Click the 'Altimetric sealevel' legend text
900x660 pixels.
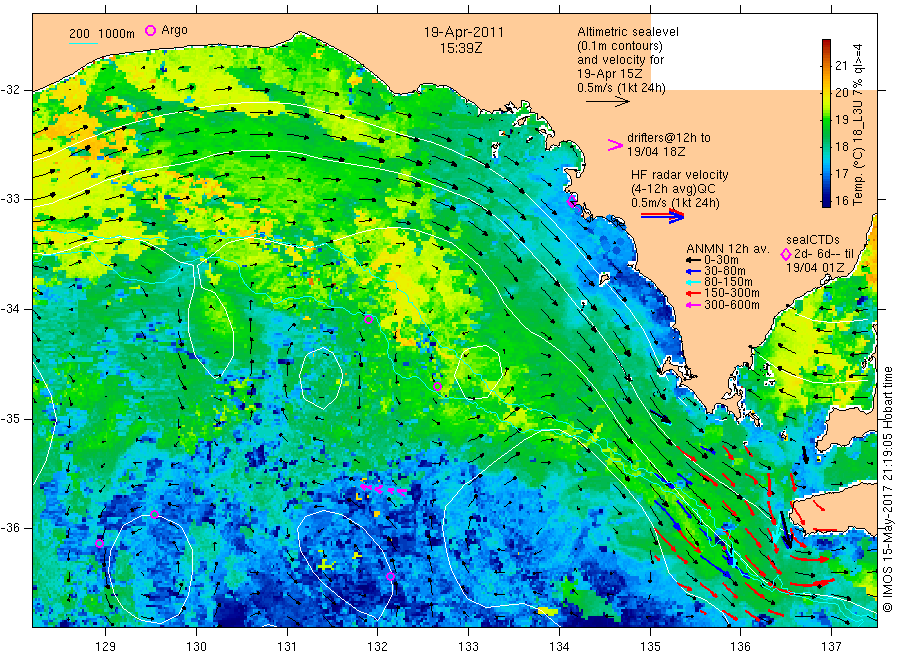[628, 32]
